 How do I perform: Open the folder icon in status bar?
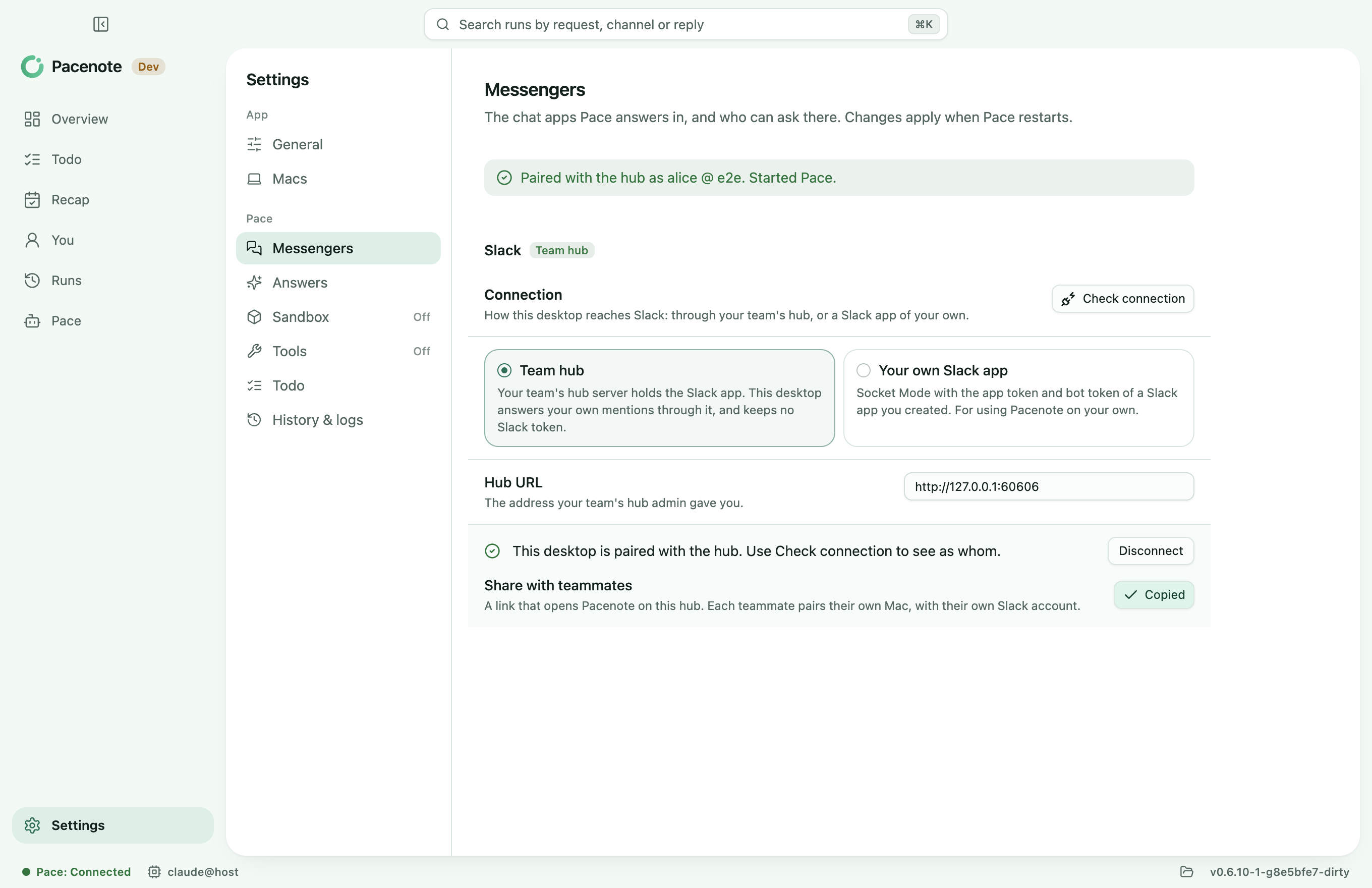(x=1186, y=872)
